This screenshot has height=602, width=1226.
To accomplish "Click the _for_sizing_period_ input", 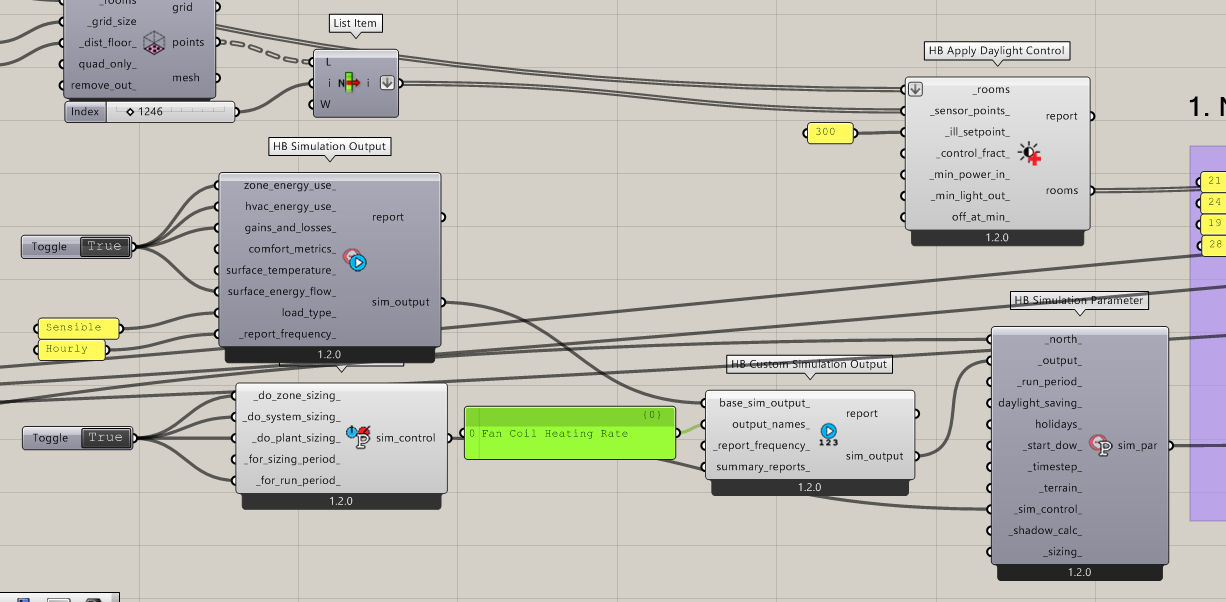I will (x=293, y=459).
